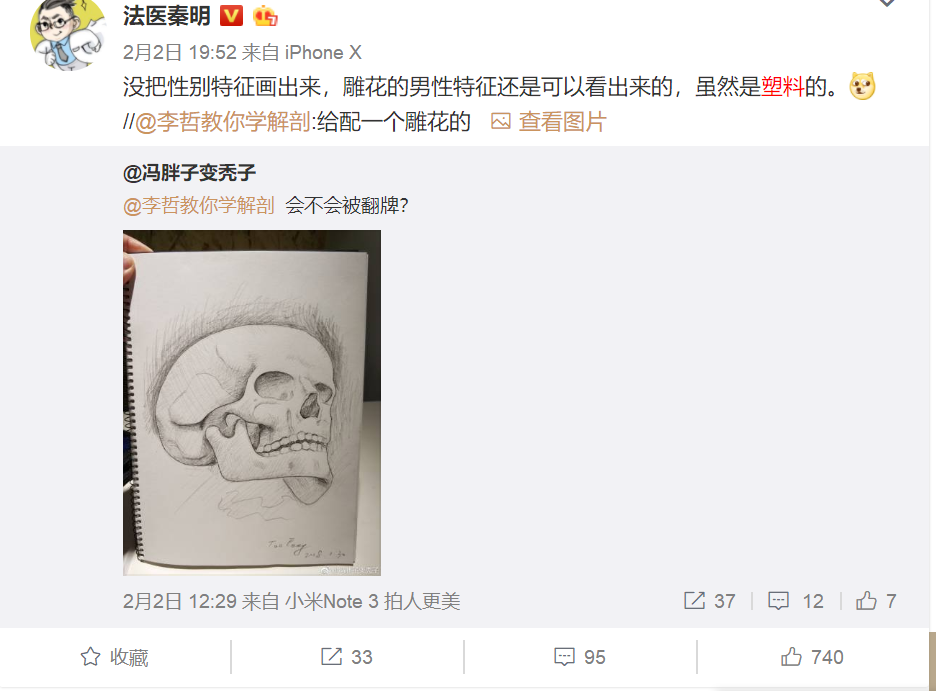Open 法医秦明 profile avatar
The image size is (936, 691).
(x=68, y=33)
